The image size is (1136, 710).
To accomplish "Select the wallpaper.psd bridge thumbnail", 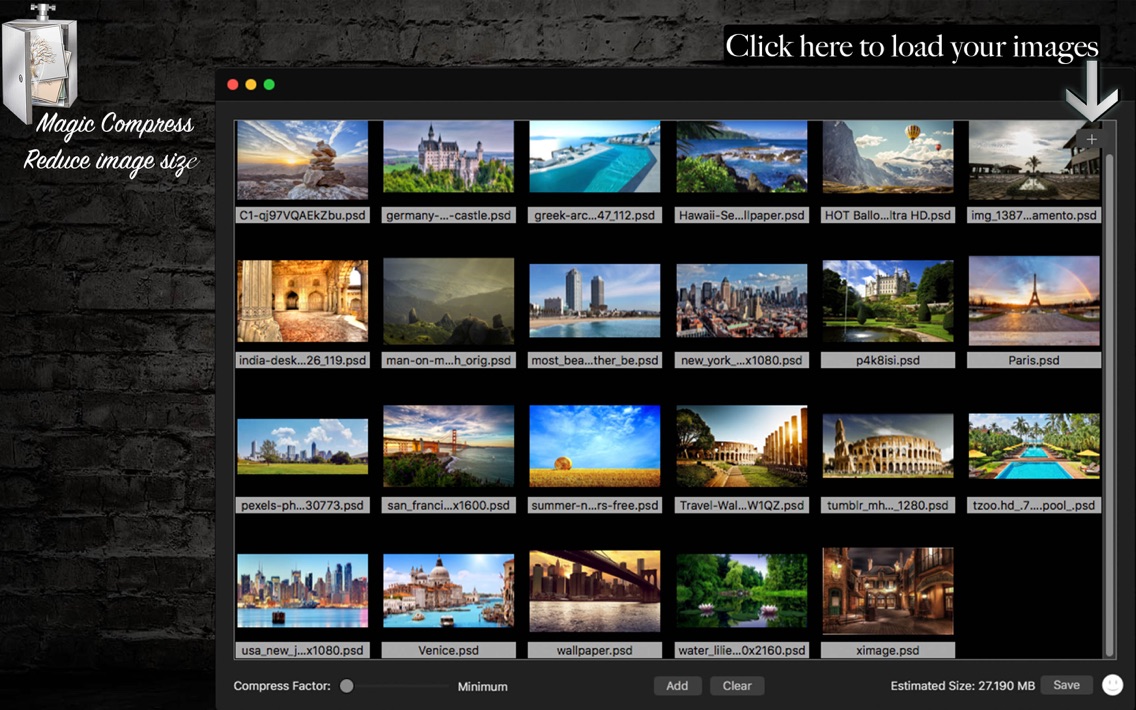I will [x=594, y=591].
